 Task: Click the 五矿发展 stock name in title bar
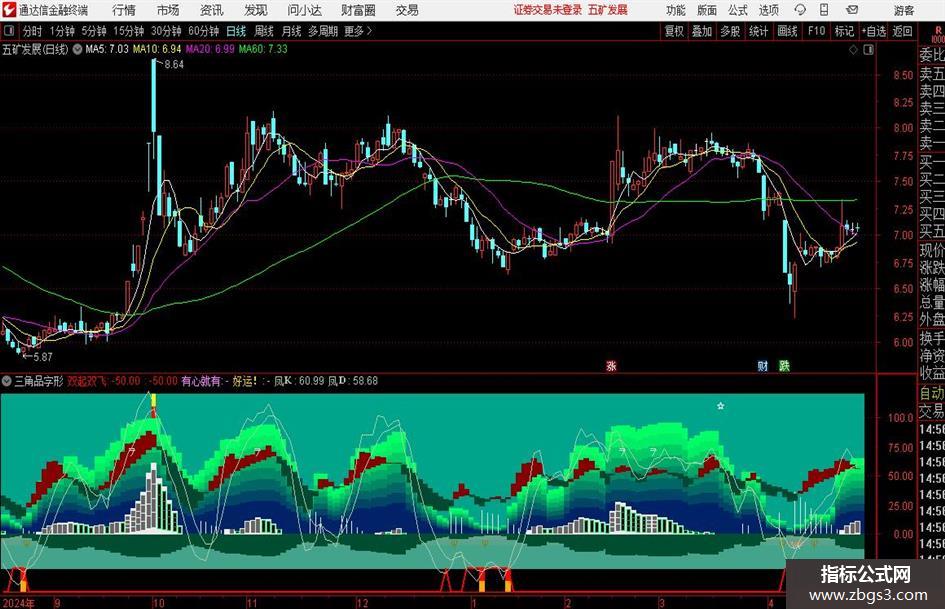click(x=608, y=10)
